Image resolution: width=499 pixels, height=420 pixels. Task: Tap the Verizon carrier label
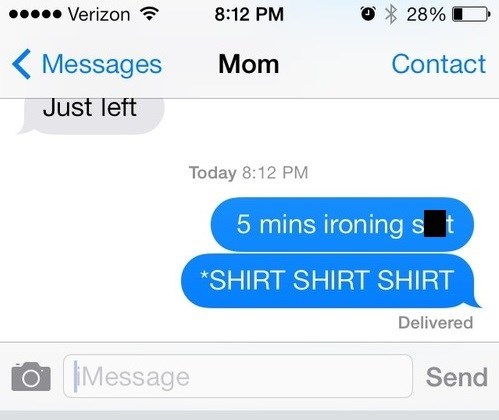[x=99, y=15]
